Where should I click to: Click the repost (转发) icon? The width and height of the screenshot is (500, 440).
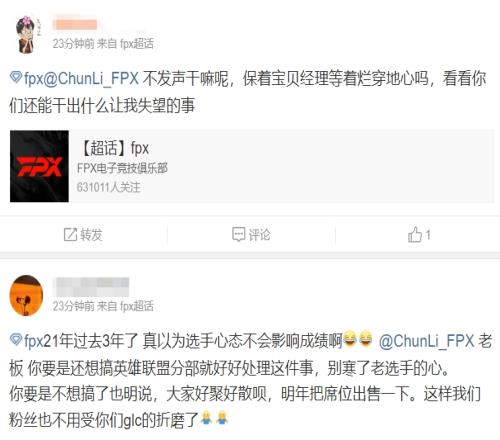tap(70, 235)
